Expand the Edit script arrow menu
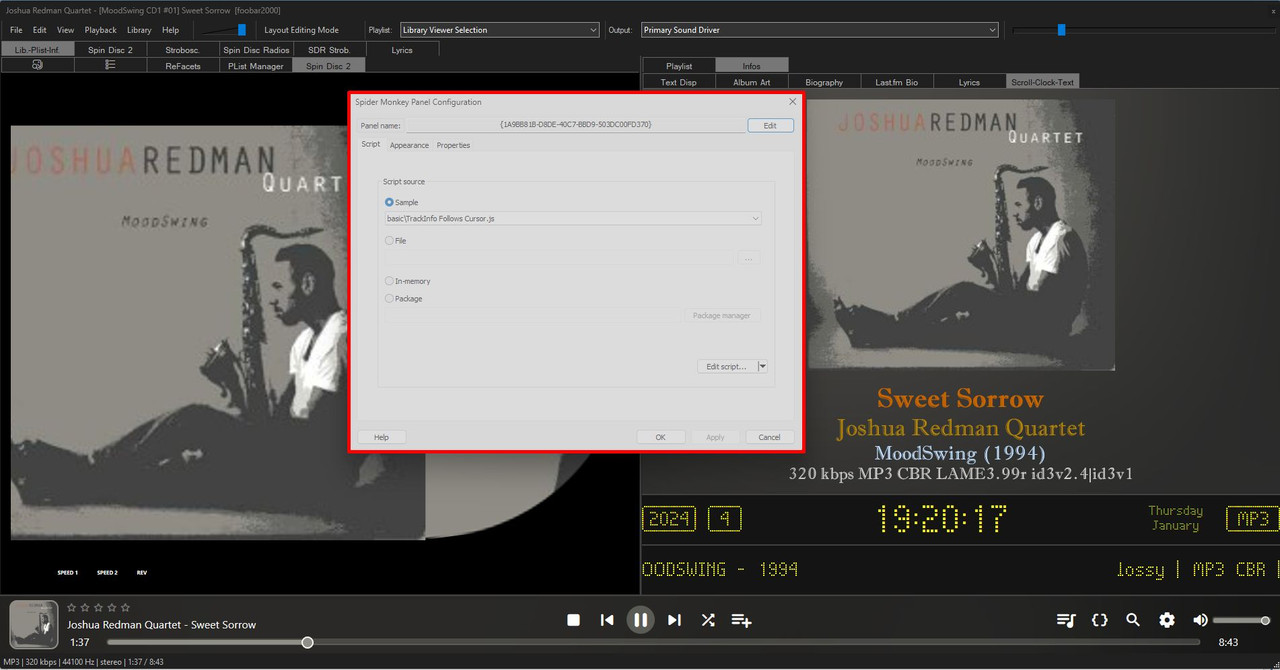 coord(763,367)
